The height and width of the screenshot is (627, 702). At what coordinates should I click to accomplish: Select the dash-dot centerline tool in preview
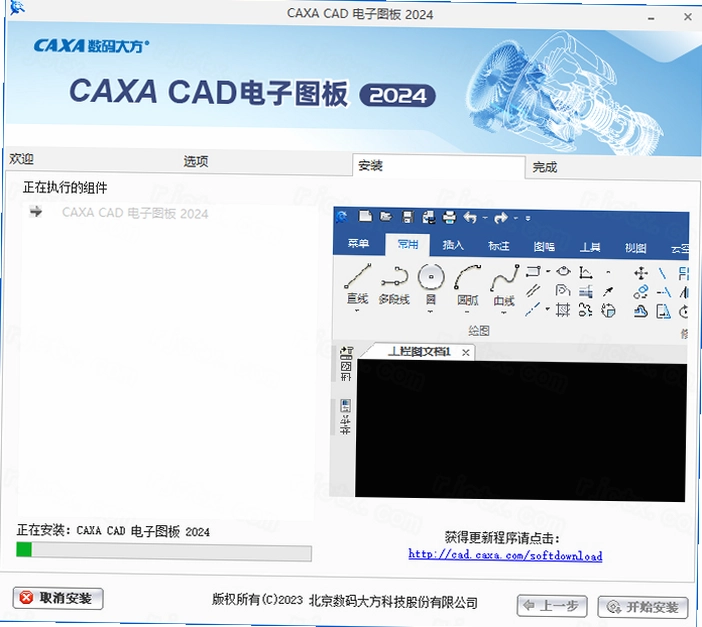[x=532, y=309]
